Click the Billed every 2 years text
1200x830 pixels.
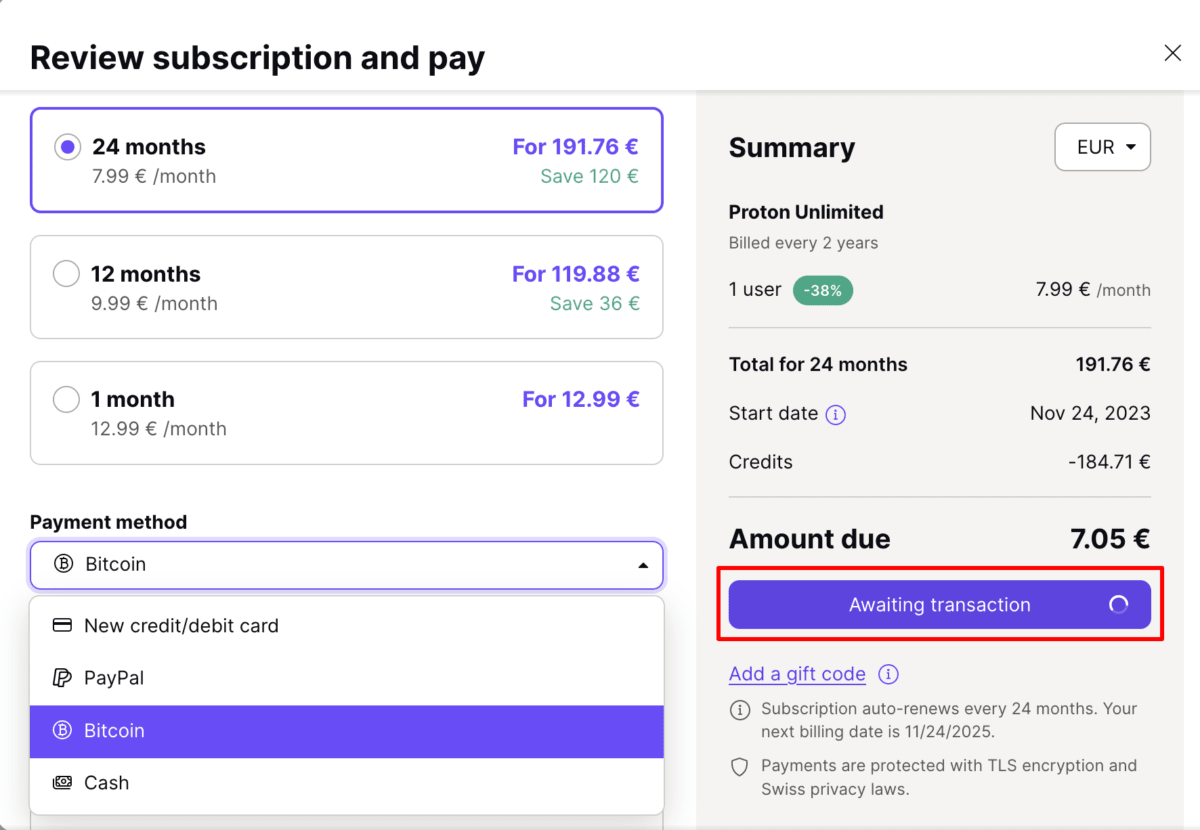click(x=803, y=243)
